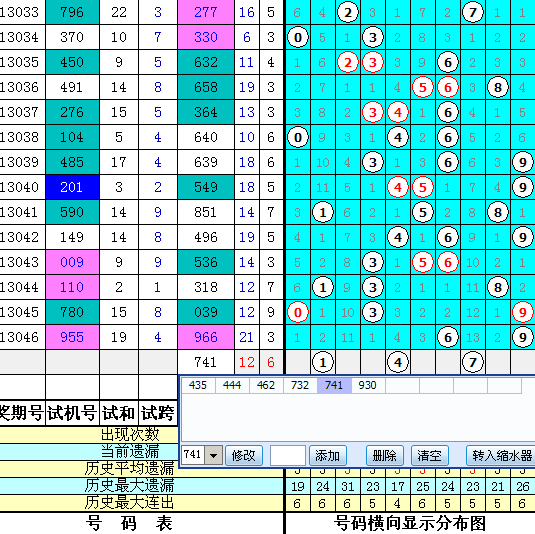Viewport: 535px width, 534px height.
Task: Click the 转入缩水器 button
Action: coord(501,455)
